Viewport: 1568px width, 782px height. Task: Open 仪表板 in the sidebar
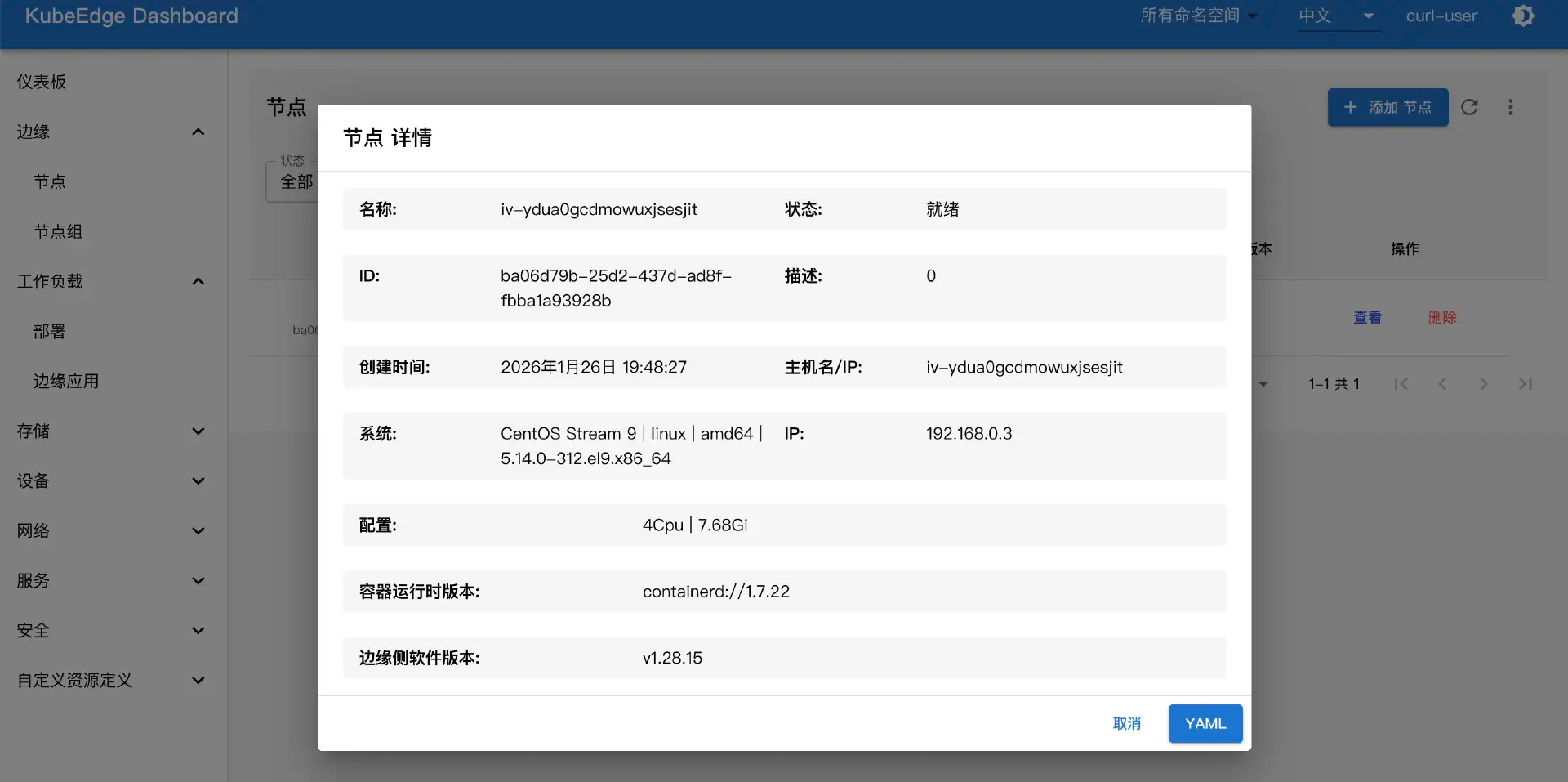click(x=42, y=82)
